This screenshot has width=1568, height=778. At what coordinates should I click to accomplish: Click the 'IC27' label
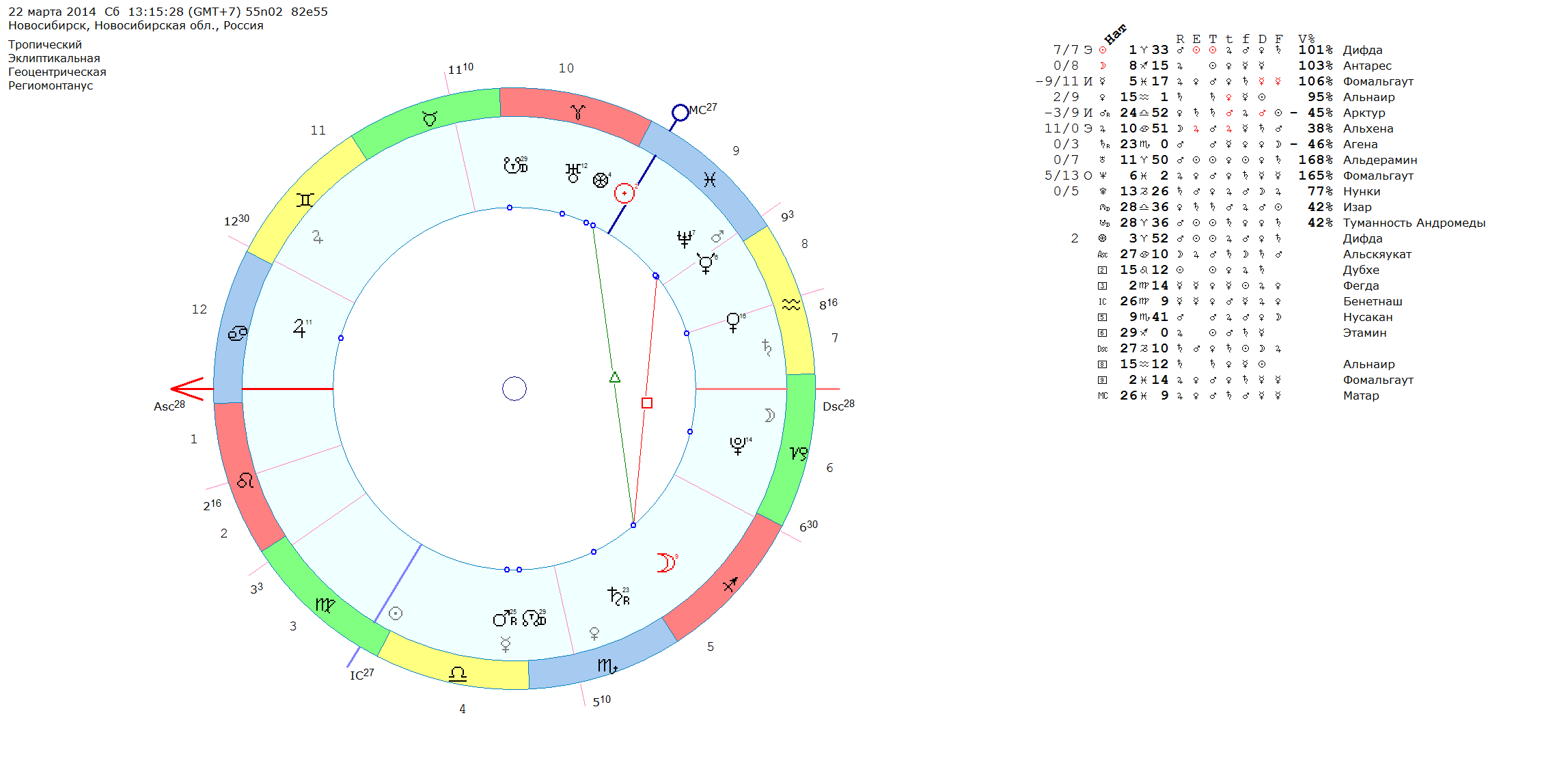(x=362, y=674)
